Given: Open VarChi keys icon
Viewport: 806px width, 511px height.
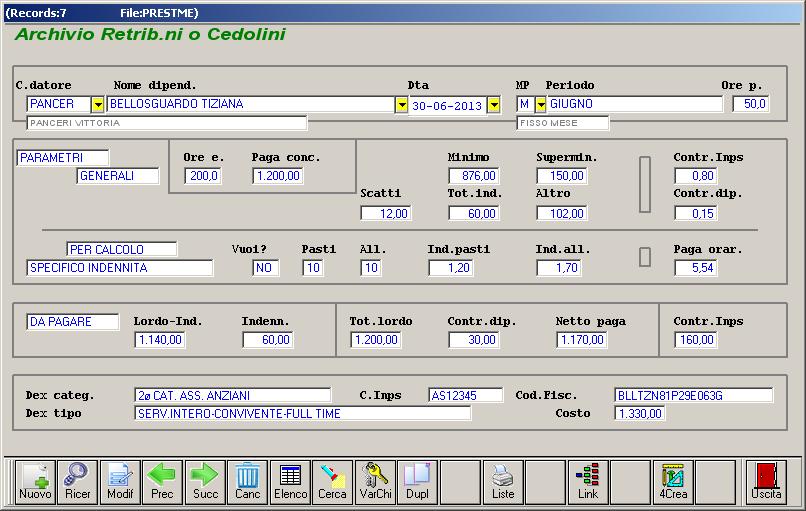Looking at the screenshot, I should click(375, 482).
